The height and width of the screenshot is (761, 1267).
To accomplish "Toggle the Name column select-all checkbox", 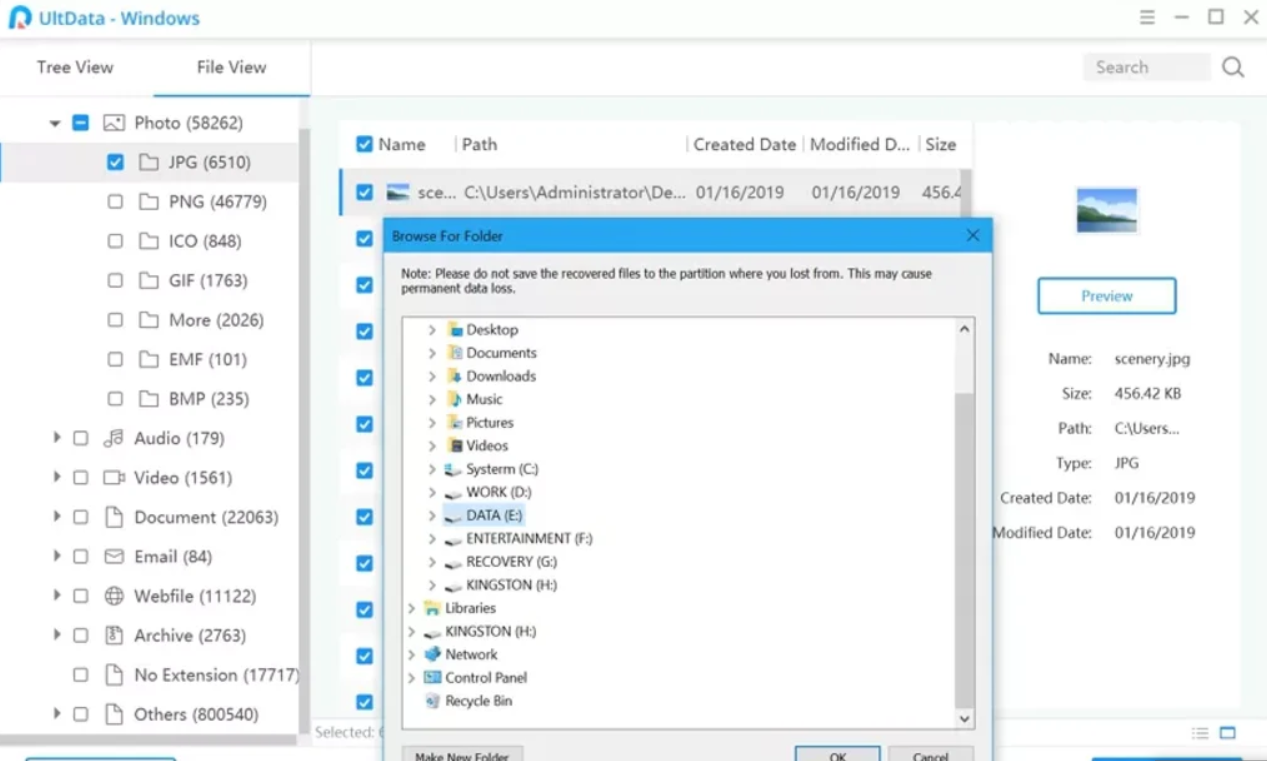I will point(365,145).
